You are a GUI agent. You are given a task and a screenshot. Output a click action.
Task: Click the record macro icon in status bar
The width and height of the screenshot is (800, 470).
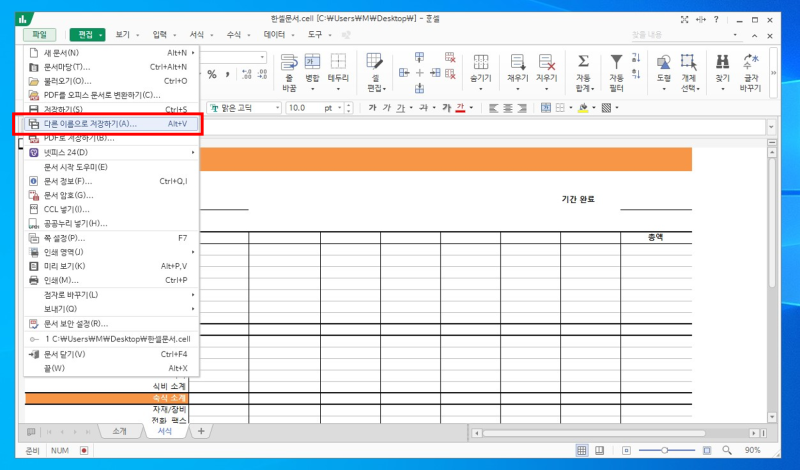(84, 450)
